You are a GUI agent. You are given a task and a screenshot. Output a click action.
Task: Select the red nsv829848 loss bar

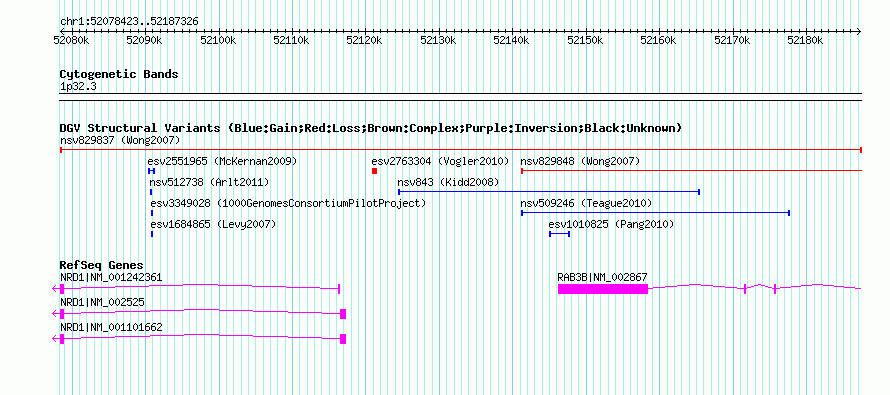pos(691,171)
